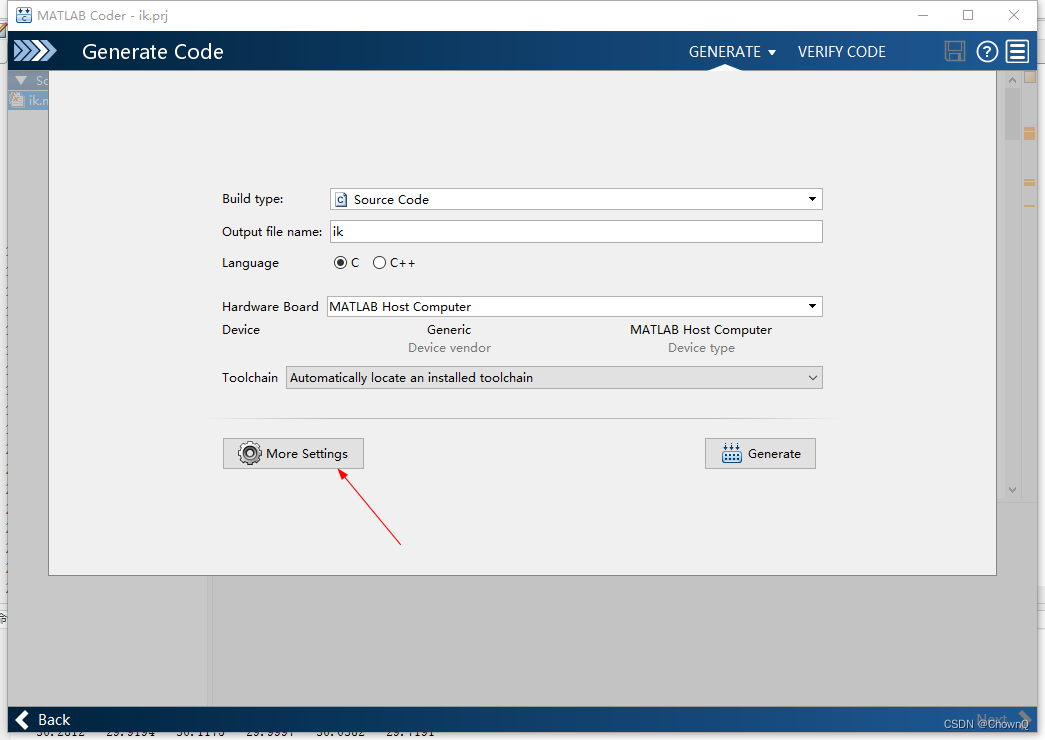Viewport: 1045px width, 740px height.
Task: Click the Generate button
Action: (x=760, y=453)
